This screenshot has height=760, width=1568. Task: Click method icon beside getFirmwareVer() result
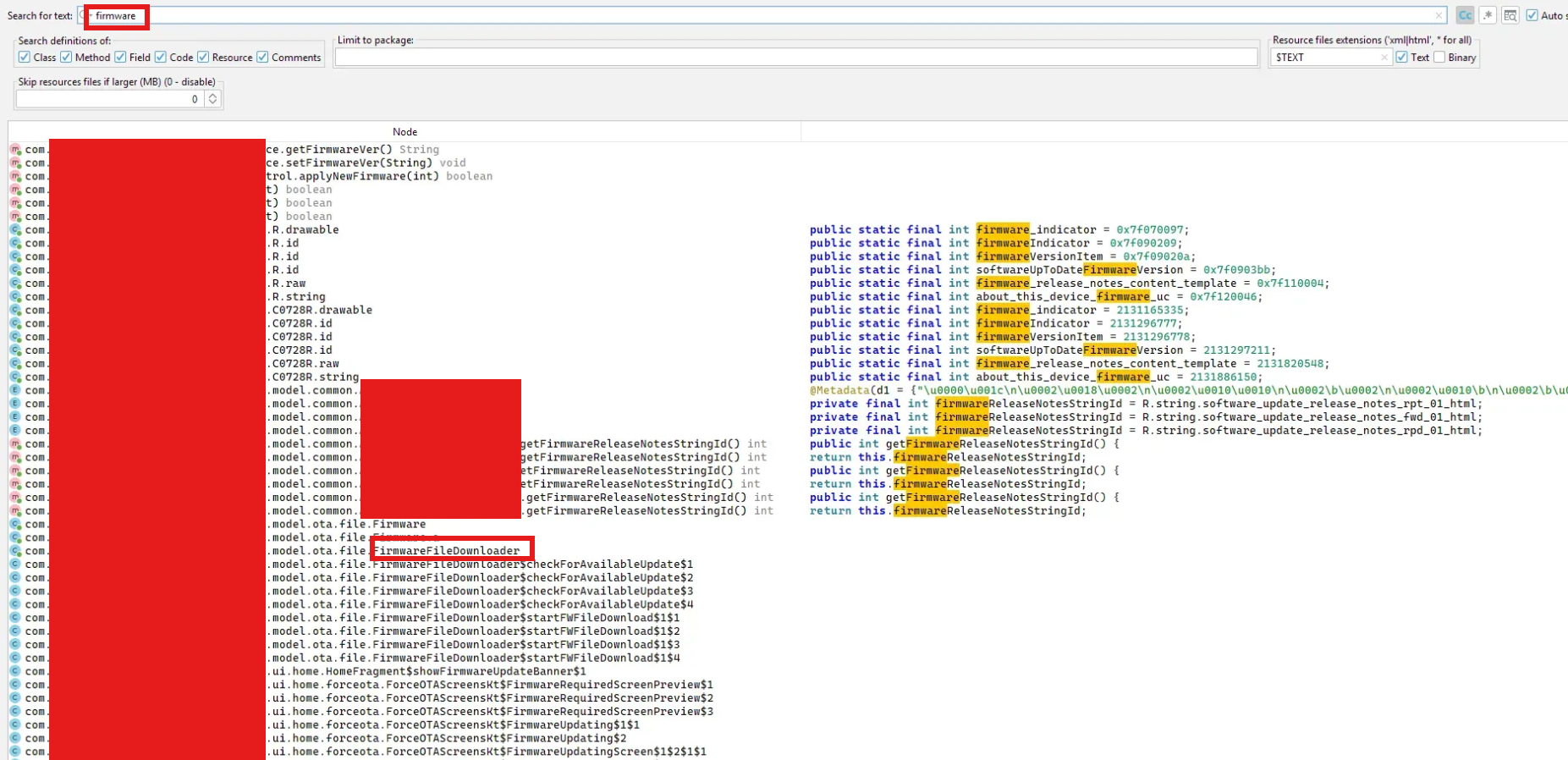pyautogui.click(x=15, y=150)
